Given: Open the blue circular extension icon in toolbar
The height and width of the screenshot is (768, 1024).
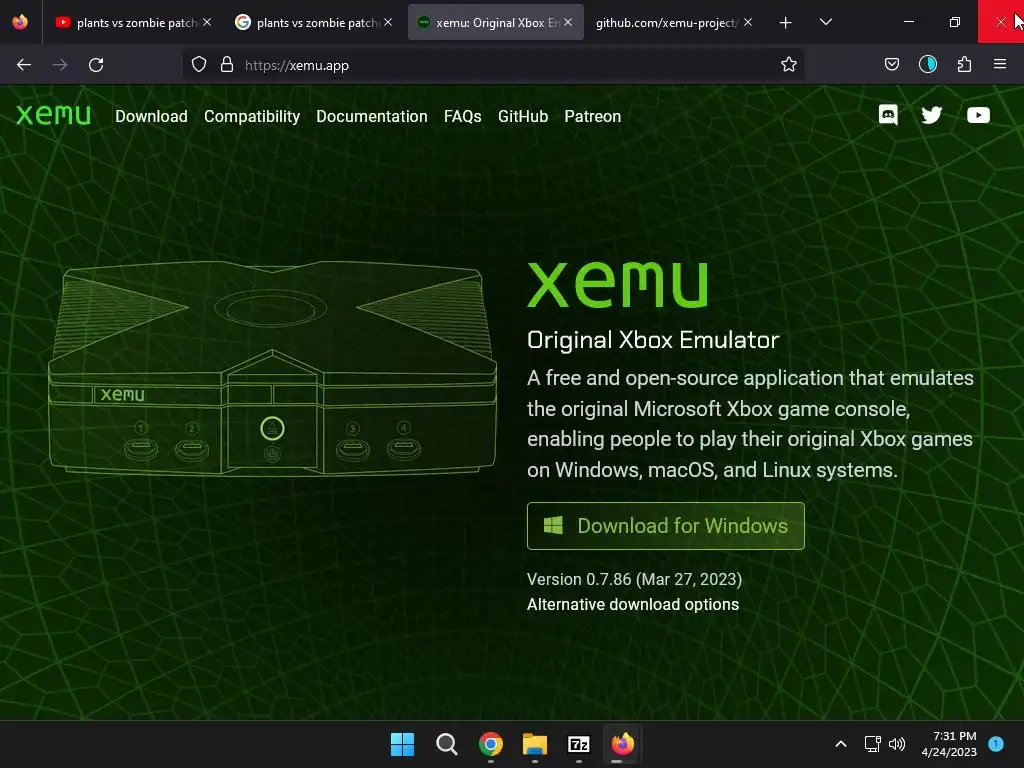Looking at the screenshot, I should (928, 64).
